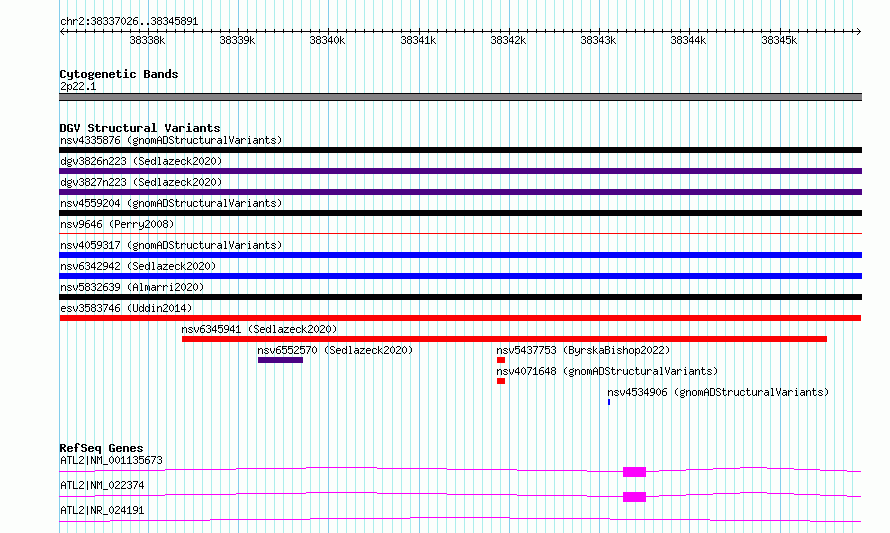
Task: Select the purple bar of dgv3827n223
Action: (x=460, y=192)
